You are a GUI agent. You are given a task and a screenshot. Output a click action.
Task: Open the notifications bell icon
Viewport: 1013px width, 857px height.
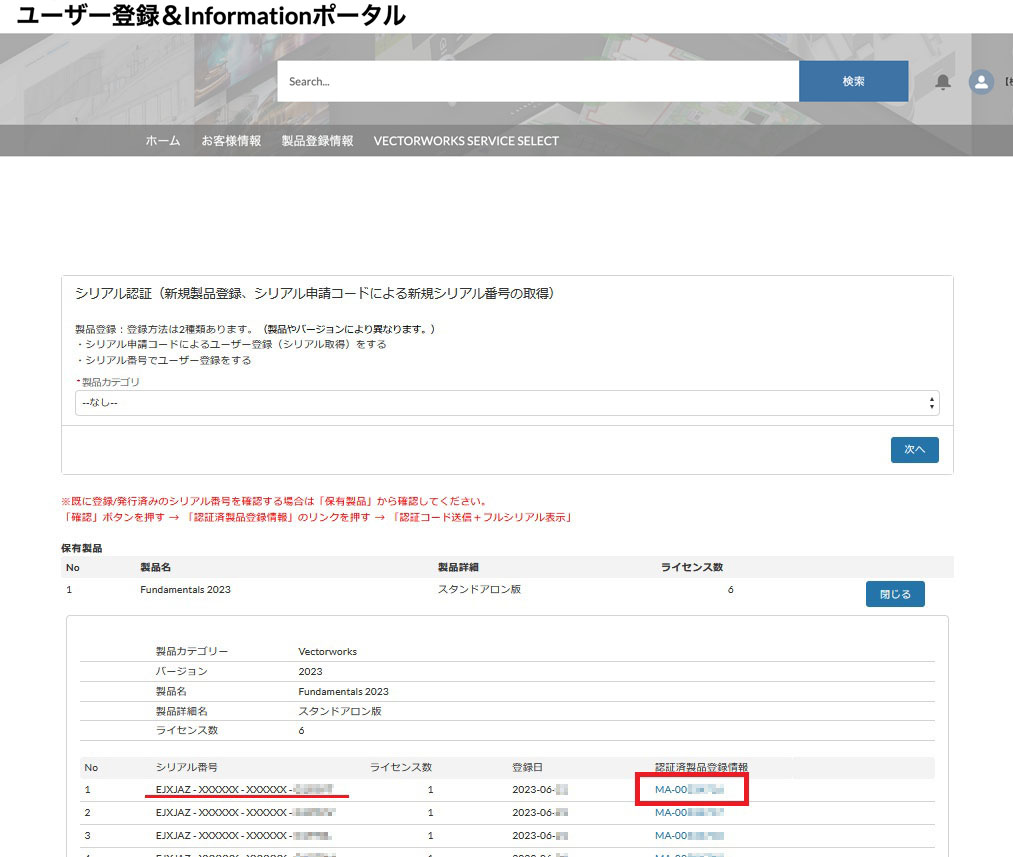coord(943,82)
